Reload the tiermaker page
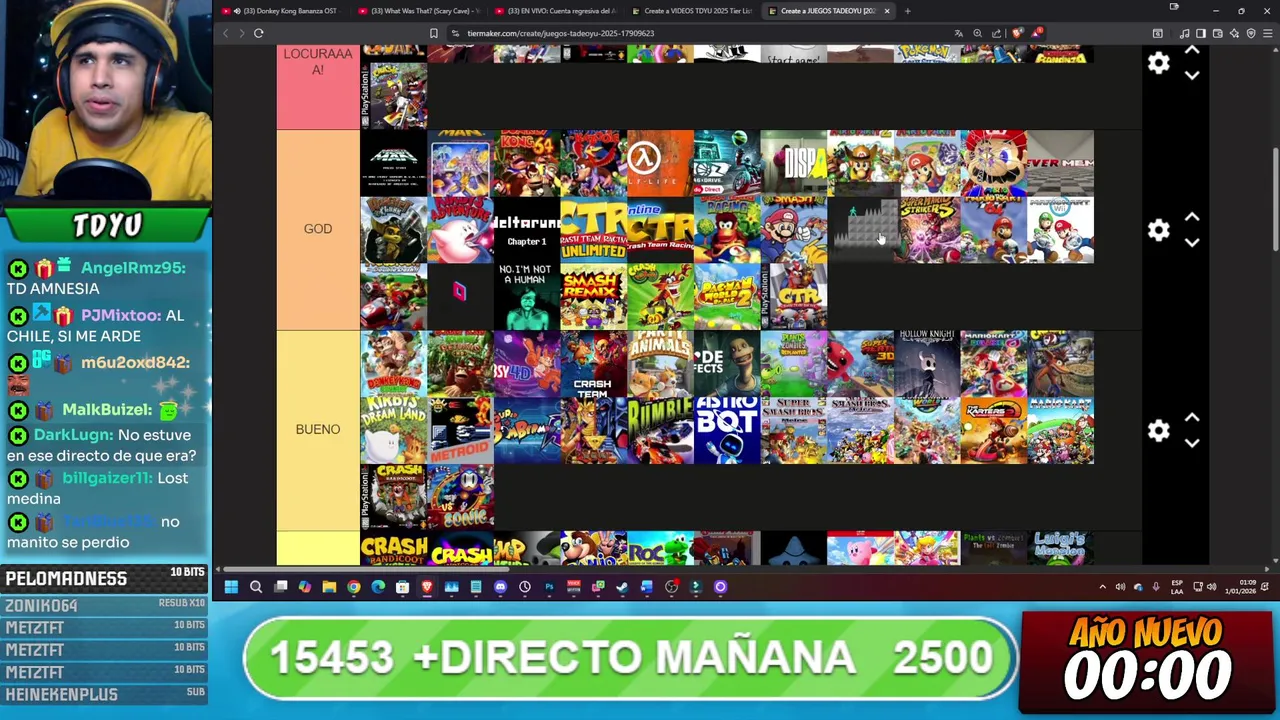Screen dimensions: 1280x720 coord(258,33)
